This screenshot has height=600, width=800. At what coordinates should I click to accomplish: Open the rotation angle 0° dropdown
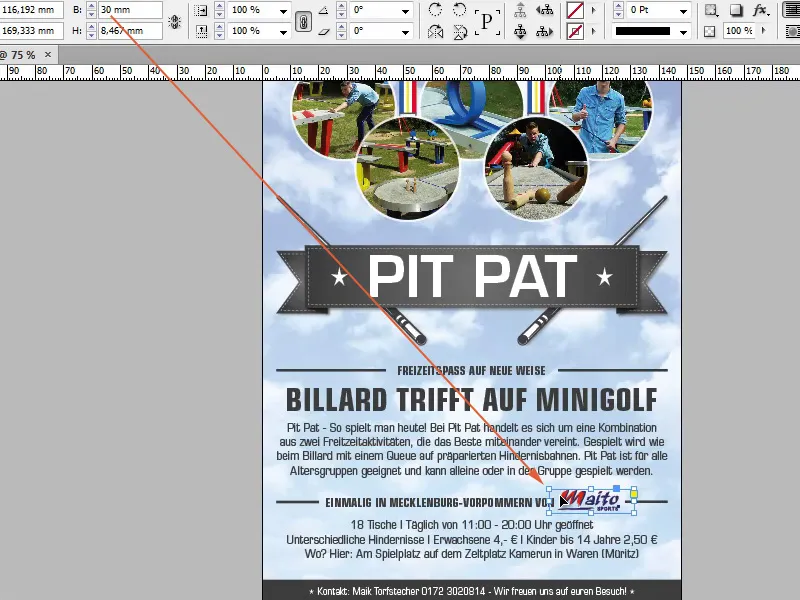tap(405, 11)
